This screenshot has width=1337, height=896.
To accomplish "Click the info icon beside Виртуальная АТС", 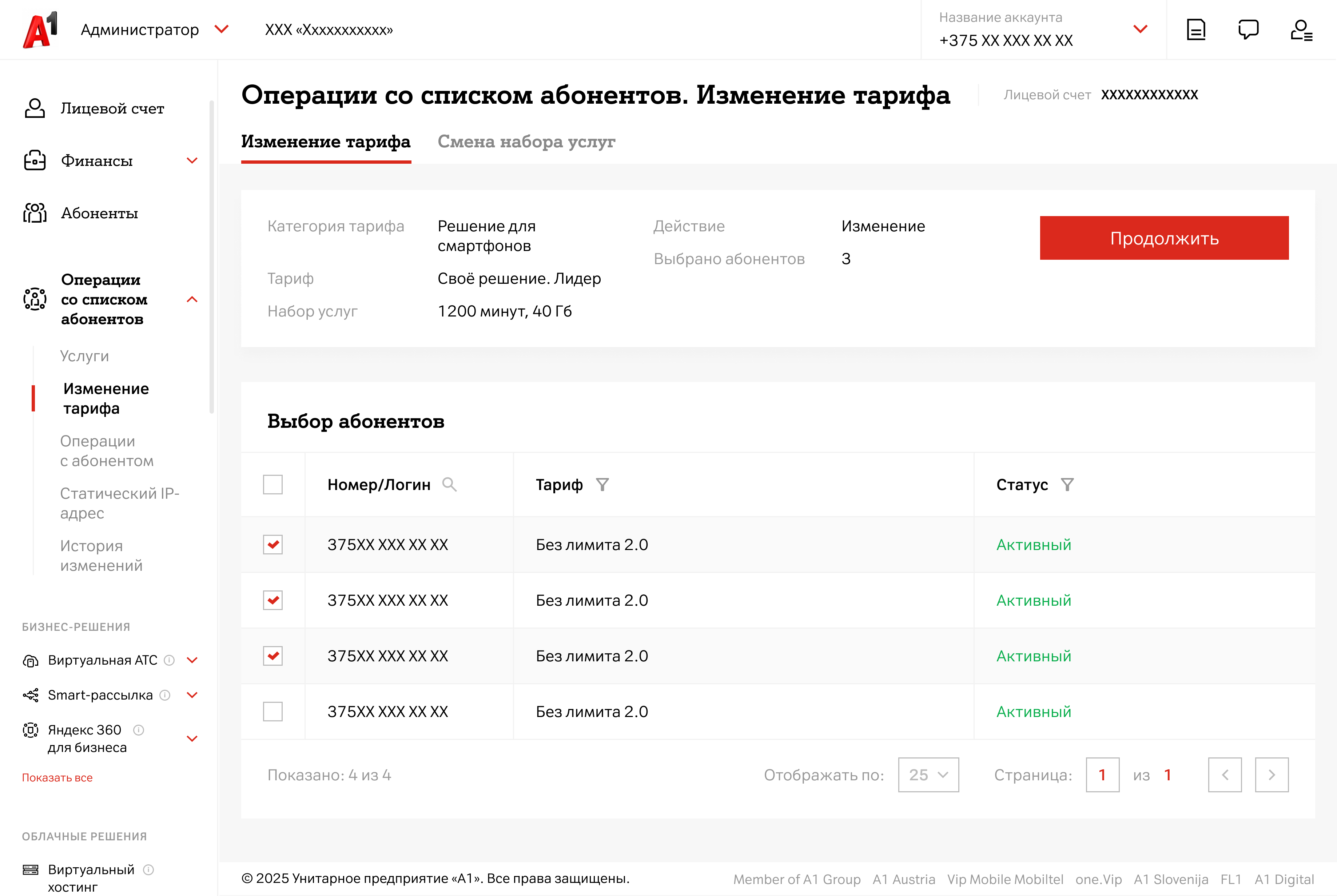I will pos(169,660).
